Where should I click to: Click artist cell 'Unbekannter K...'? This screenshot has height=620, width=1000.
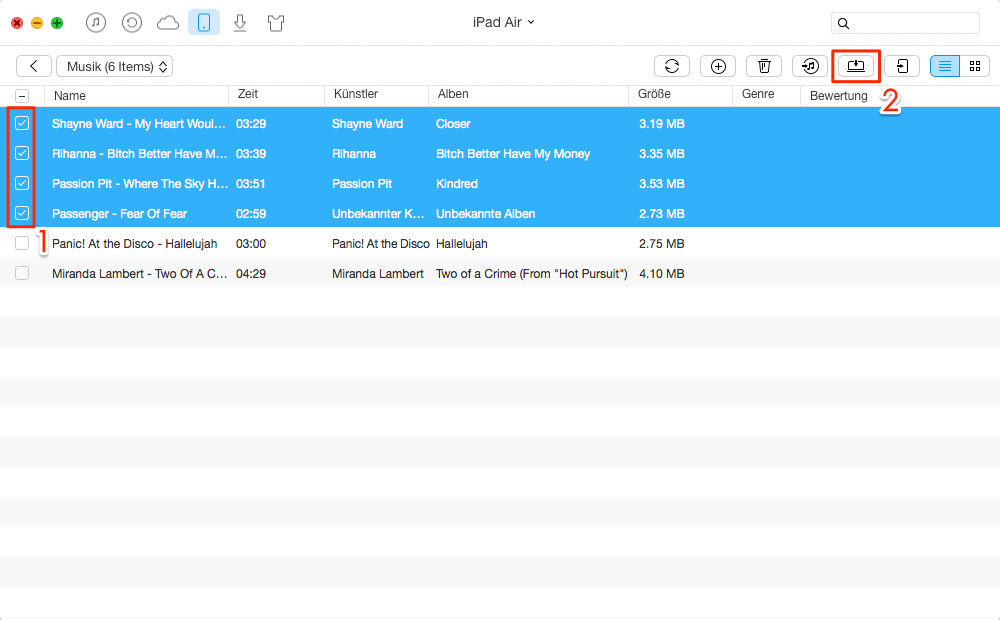tap(378, 214)
